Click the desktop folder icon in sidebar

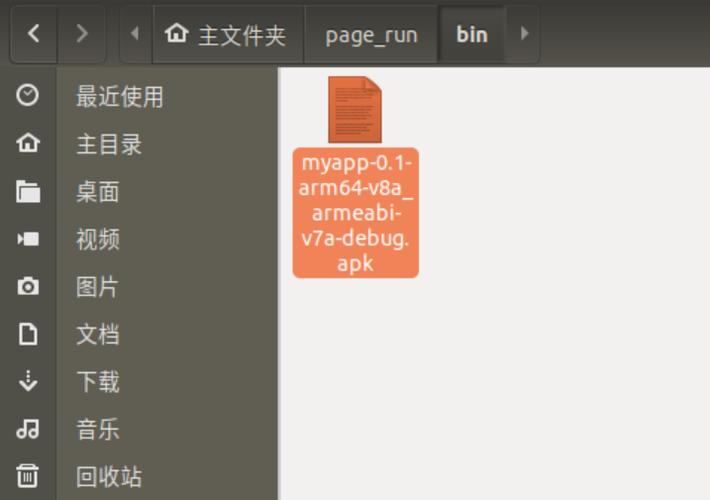point(28,191)
